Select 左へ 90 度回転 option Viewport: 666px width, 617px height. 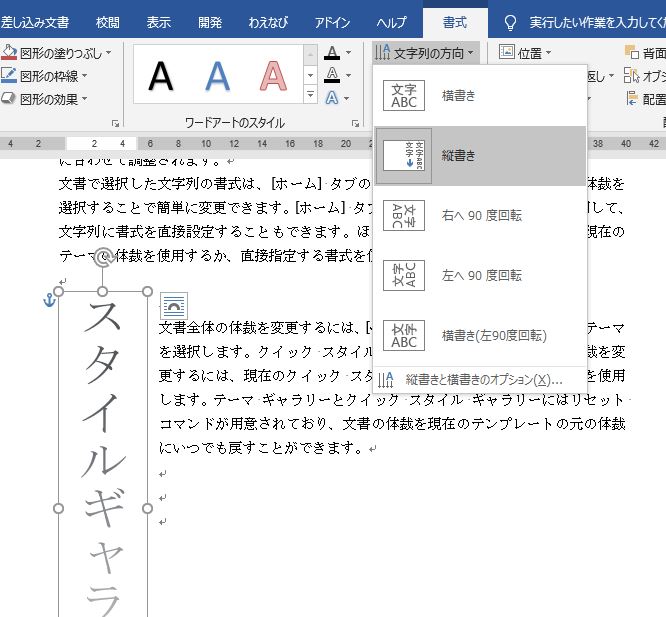(480, 275)
